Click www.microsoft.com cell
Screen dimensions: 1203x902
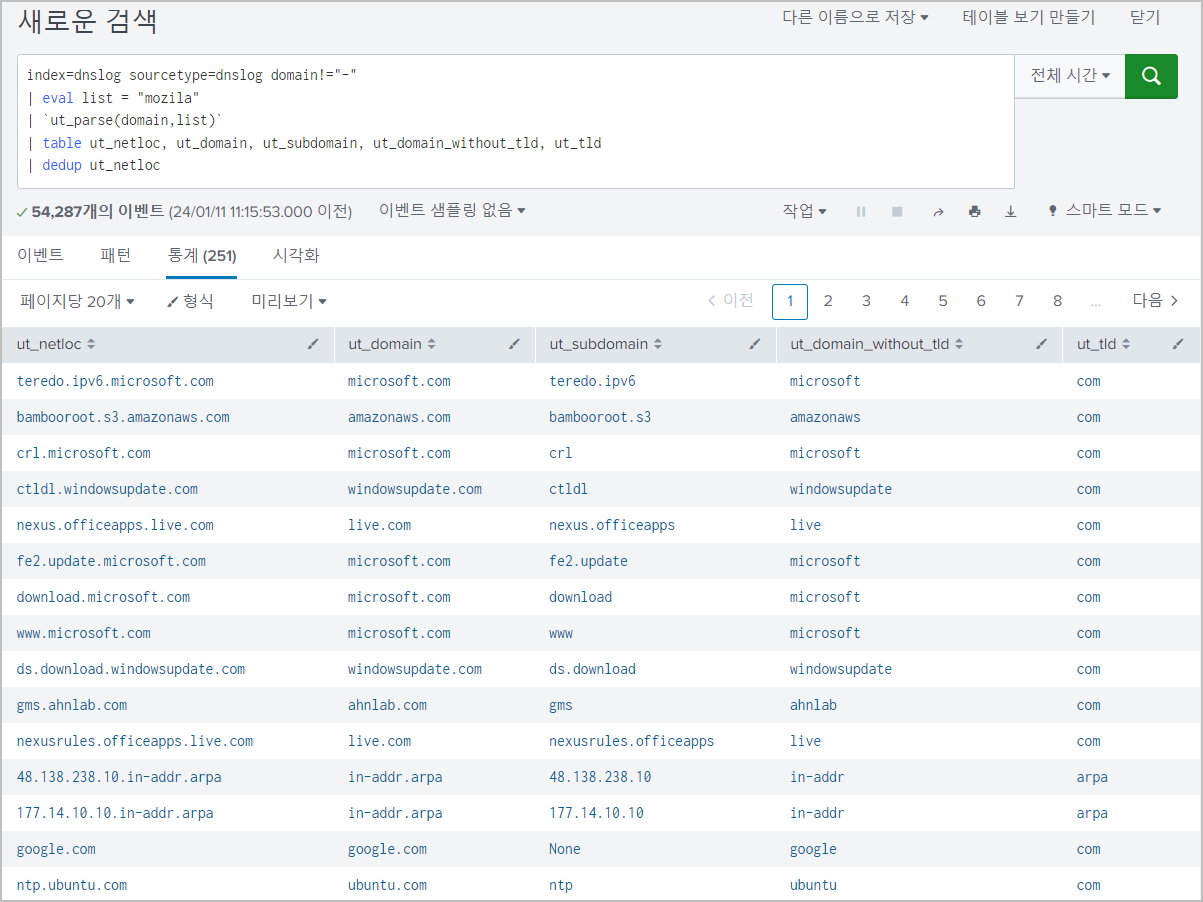(84, 633)
